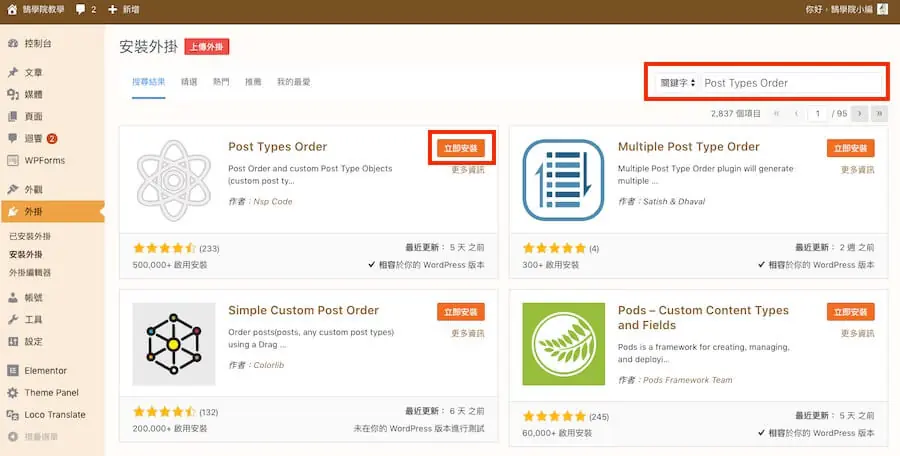Click the plugin search field containing Post Types Order
This screenshot has width=900, height=456.
(791, 83)
